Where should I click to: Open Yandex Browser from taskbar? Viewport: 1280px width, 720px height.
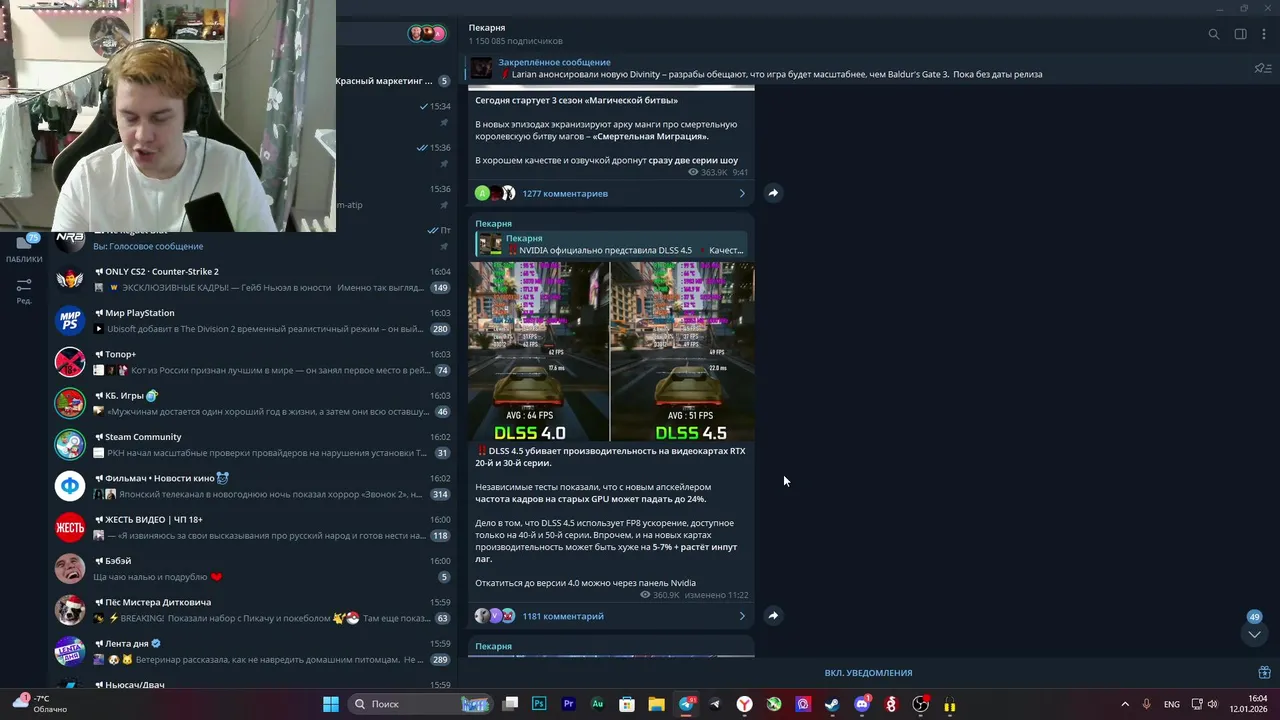tap(745, 704)
